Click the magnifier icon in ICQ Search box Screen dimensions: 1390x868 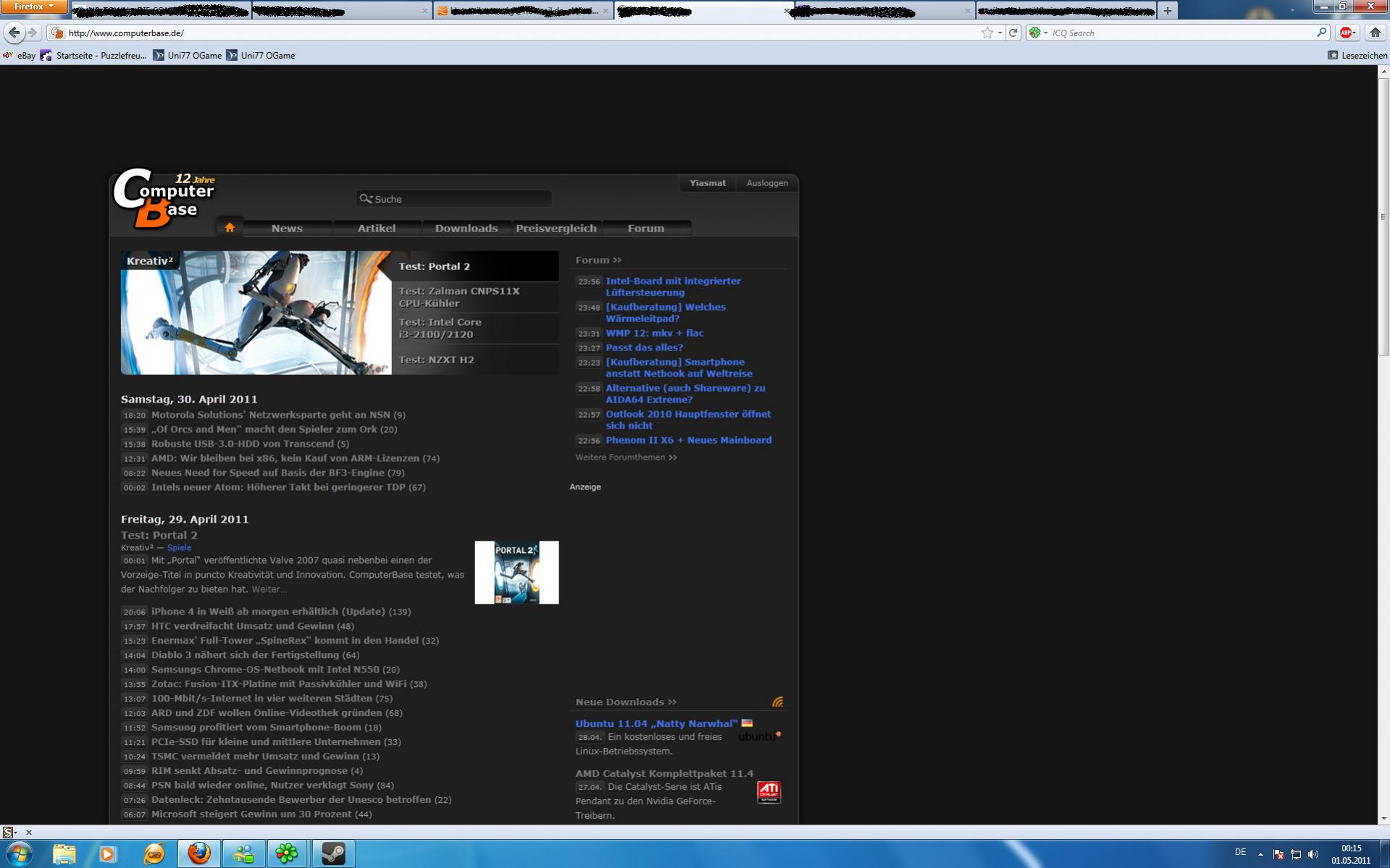1321,33
